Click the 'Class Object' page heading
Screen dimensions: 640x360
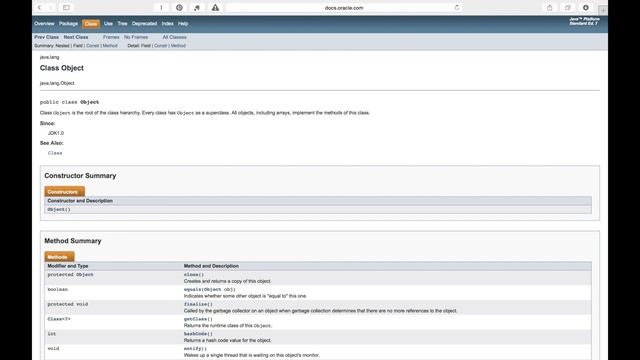[x=62, y=68]
